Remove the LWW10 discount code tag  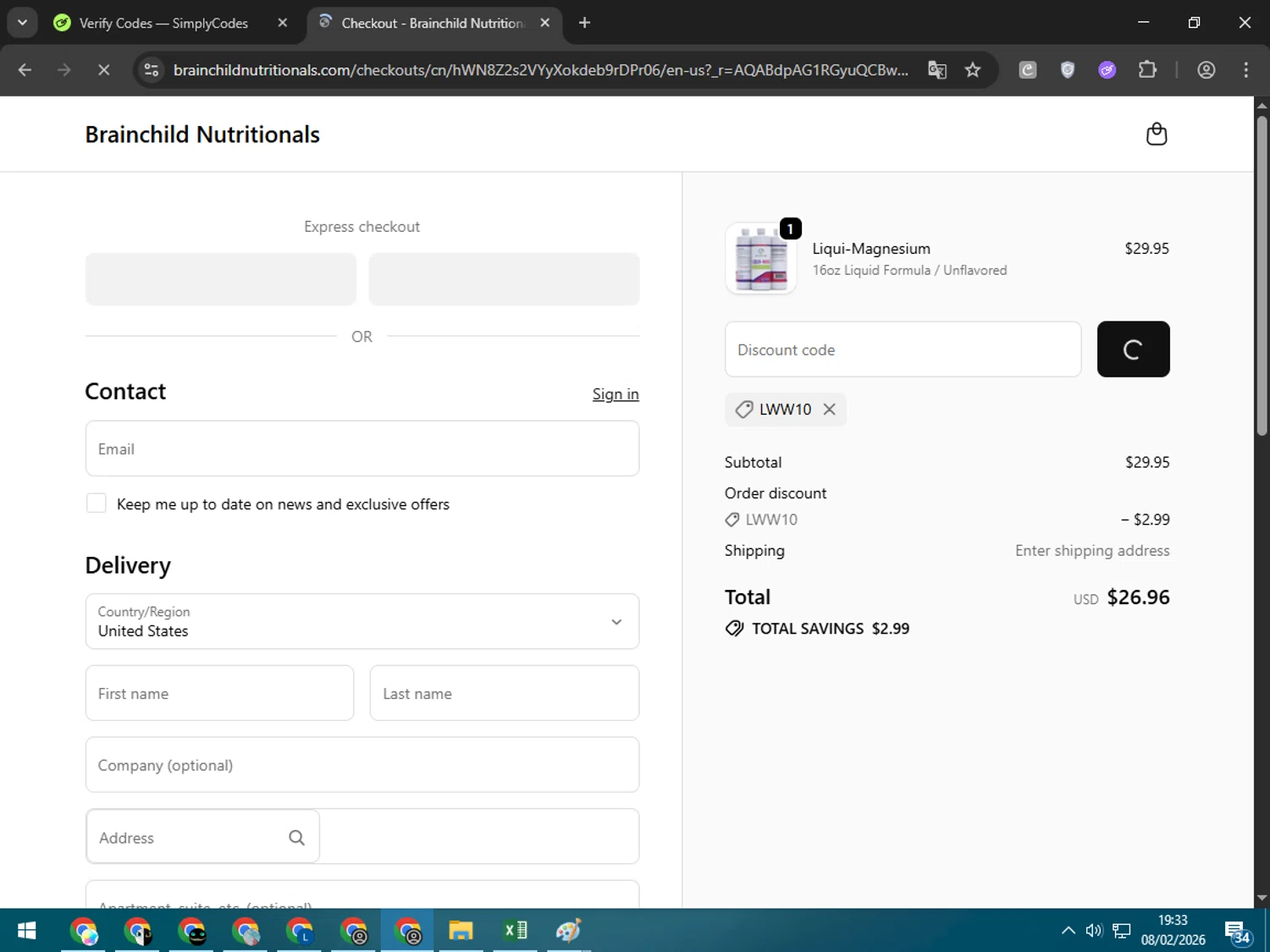click(829, 410)
